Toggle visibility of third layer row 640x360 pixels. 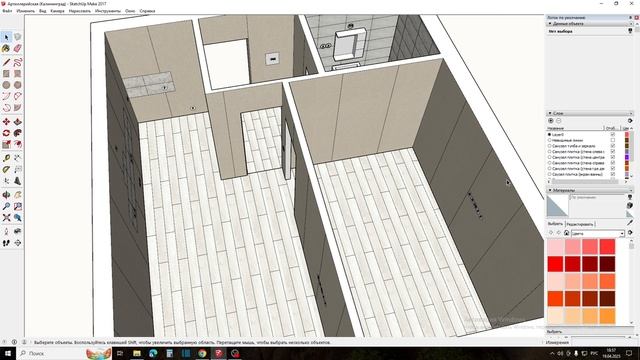(613, 146)
